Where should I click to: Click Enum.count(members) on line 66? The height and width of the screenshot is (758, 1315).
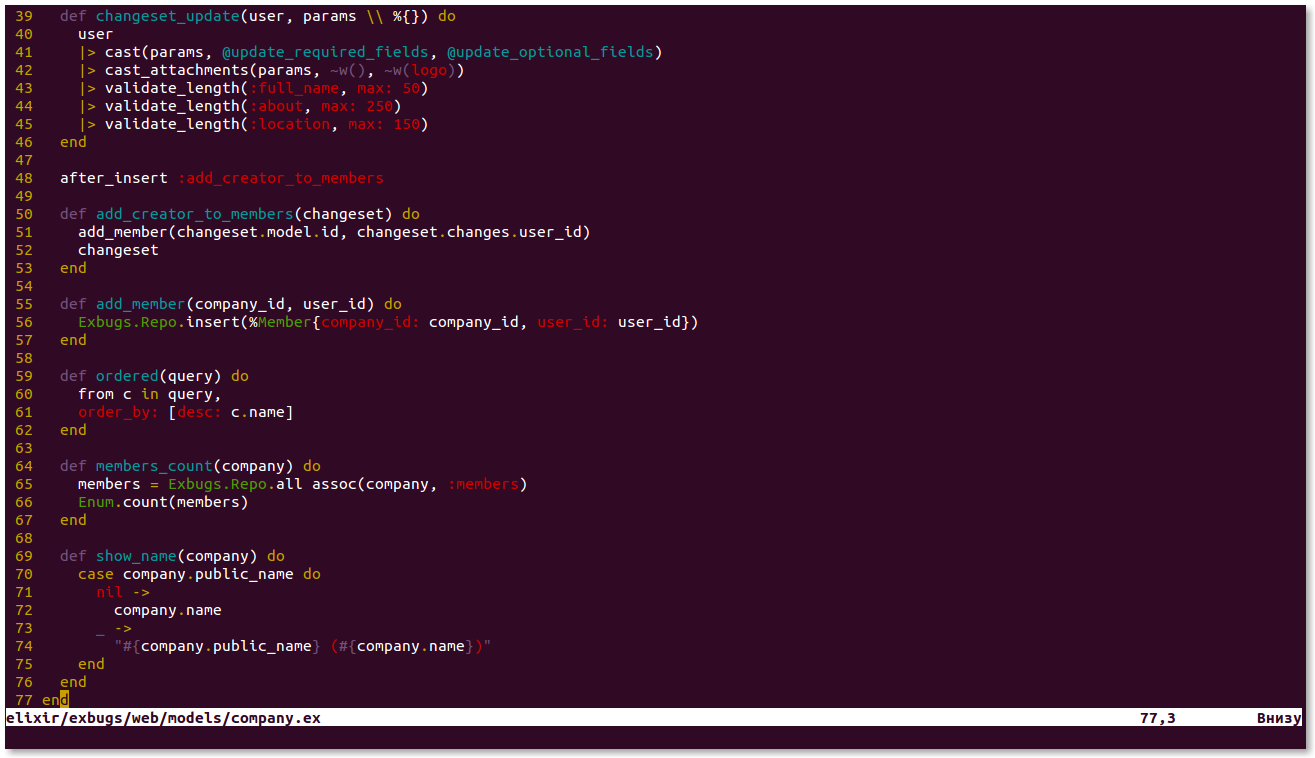(x=163, y=502)
